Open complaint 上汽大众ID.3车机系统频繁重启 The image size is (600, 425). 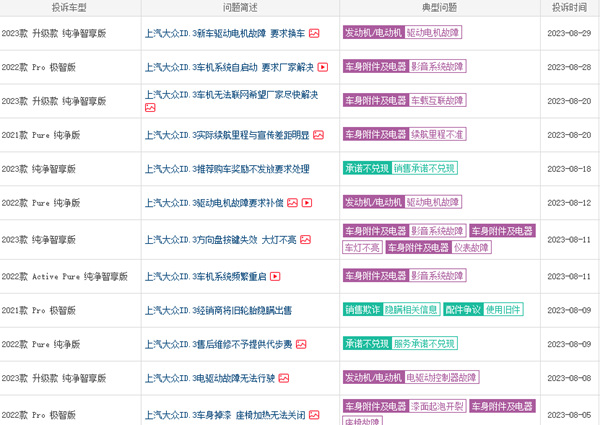(205, 277)
